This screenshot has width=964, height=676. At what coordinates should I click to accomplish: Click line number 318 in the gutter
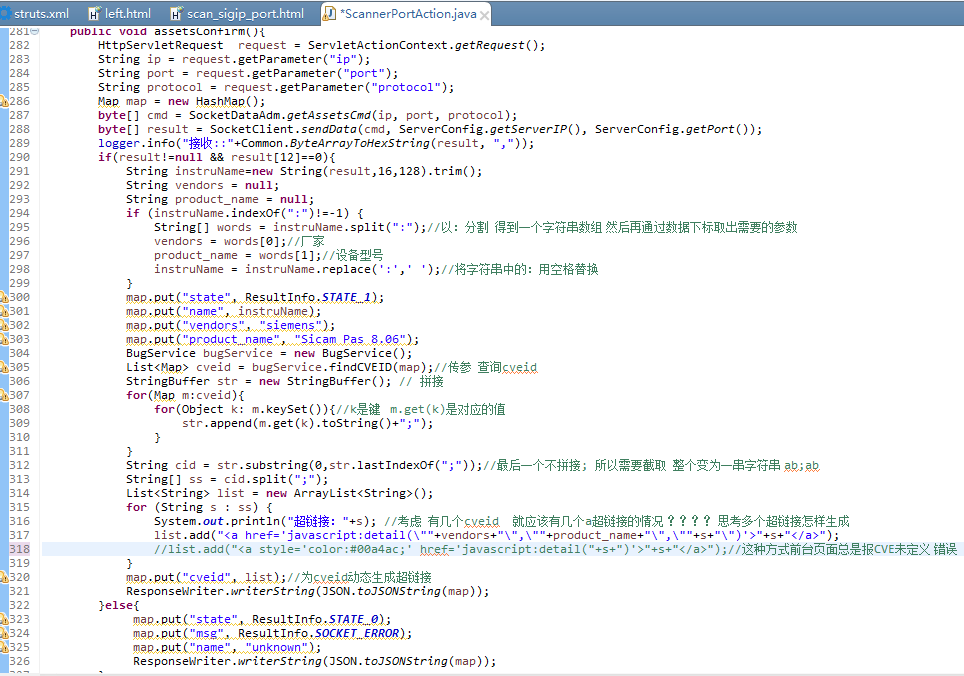pos(20,549)
